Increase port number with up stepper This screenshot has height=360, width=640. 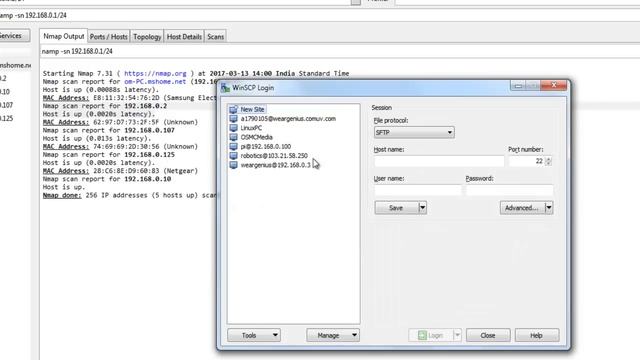point(548,159)
